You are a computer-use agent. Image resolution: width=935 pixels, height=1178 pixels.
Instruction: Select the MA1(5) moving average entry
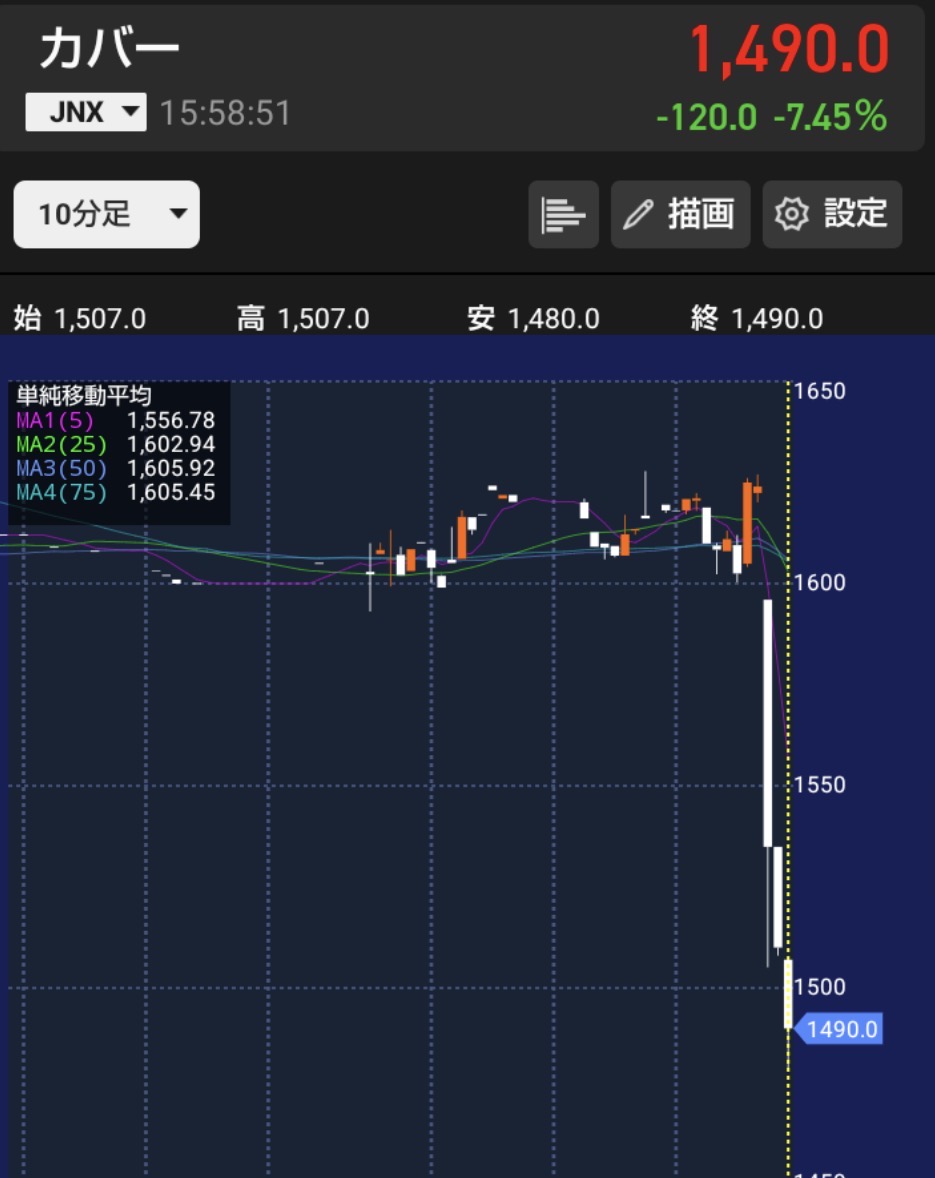click(116, 420)
